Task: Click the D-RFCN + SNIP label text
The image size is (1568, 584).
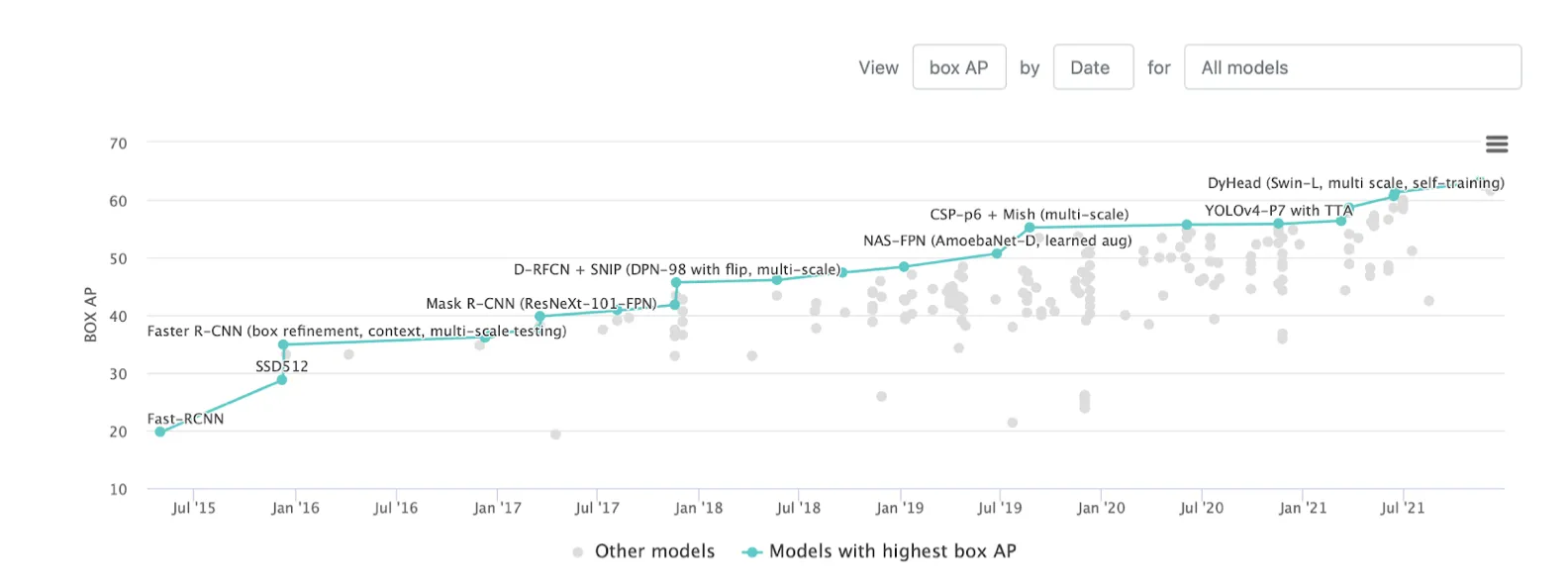Action: pyautogui.click(x=676, y=269)
